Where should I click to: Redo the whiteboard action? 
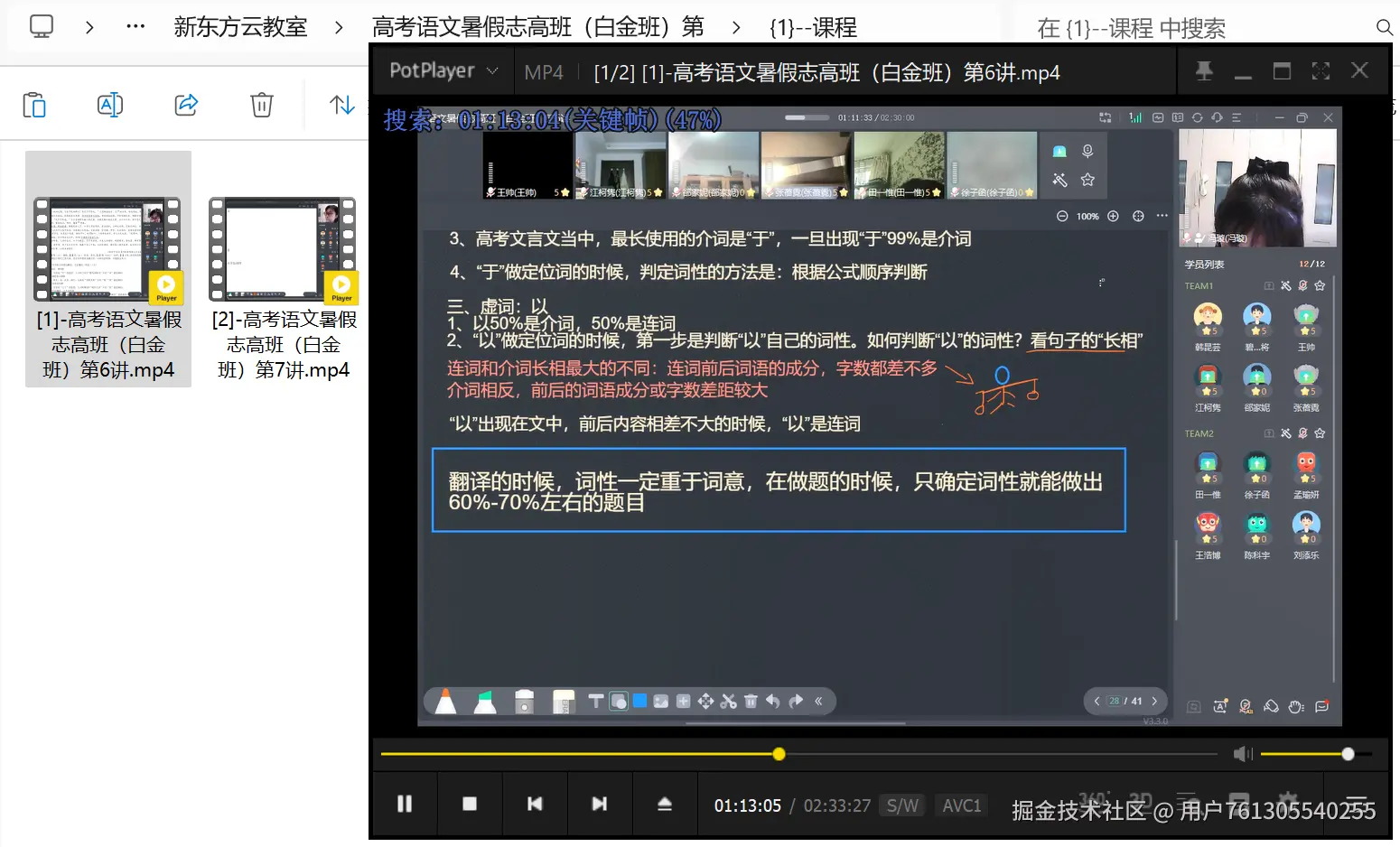[x=795, y=701]
